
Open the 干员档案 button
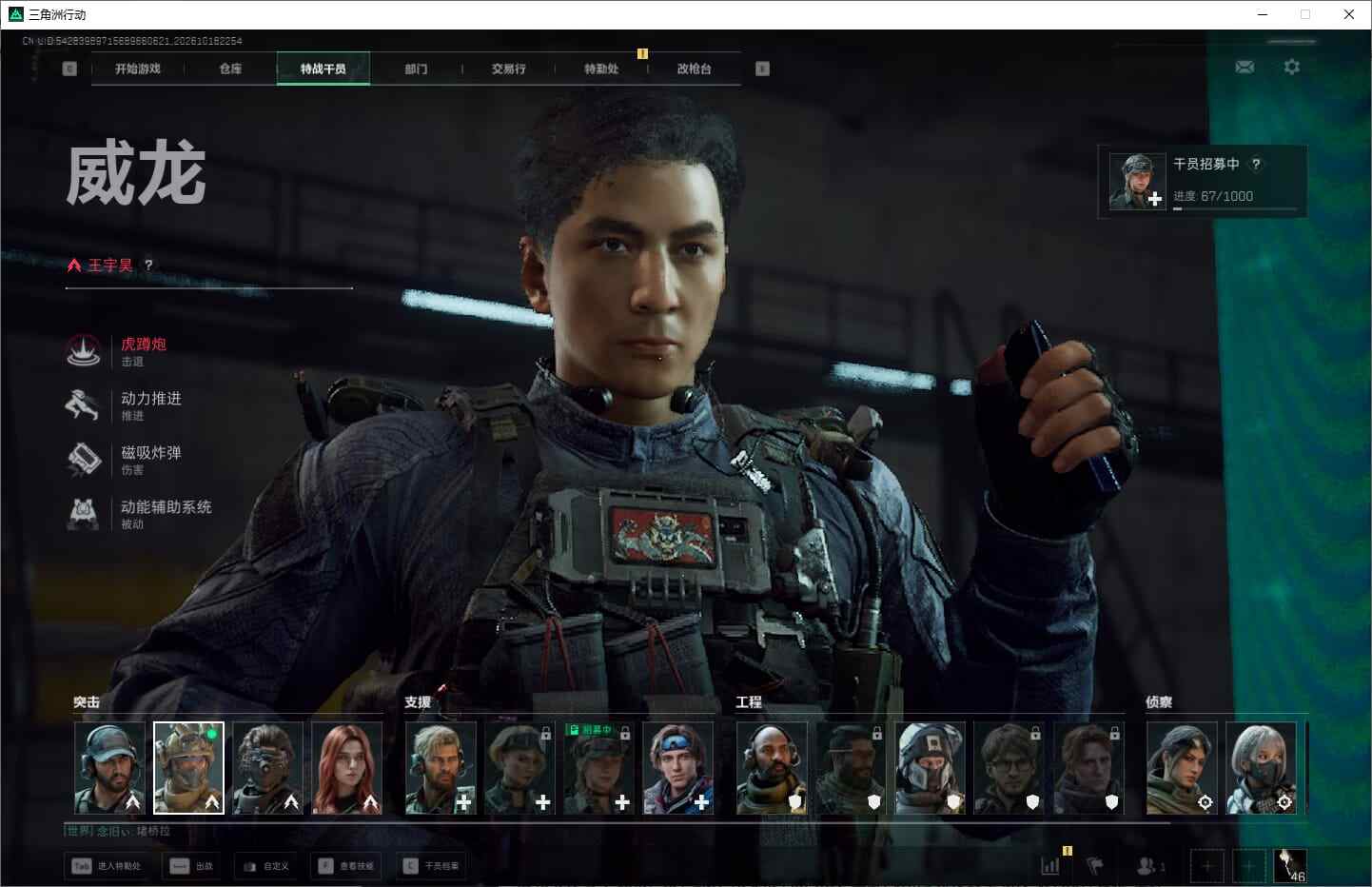click(x=432, y=866)
